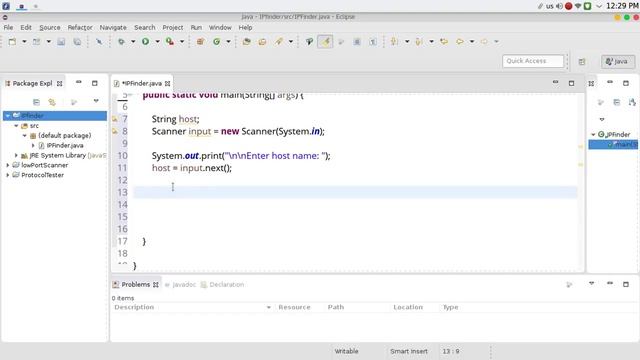The height and width of the screenshot is (360, 640).
Task: Click the Run Last Tool icon with red toolbox
Action: click(169, 42)
